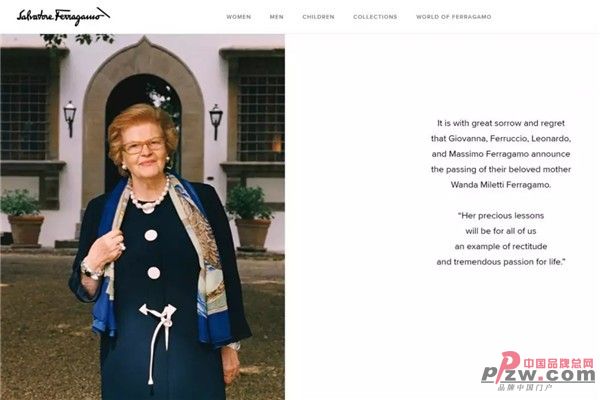Click the 'Her precious lessons' quote line
Screen dimensions: 600x400
[x=501, y=216]
